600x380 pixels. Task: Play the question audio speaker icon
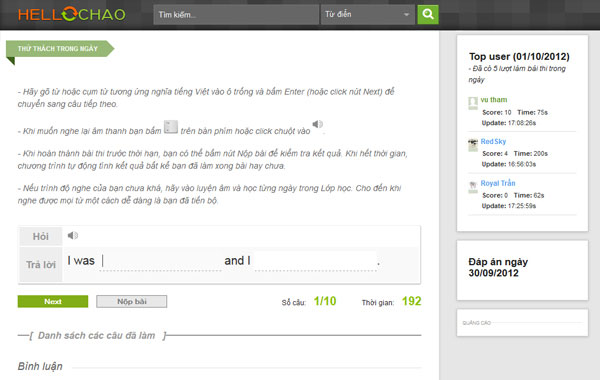[73, 235]
